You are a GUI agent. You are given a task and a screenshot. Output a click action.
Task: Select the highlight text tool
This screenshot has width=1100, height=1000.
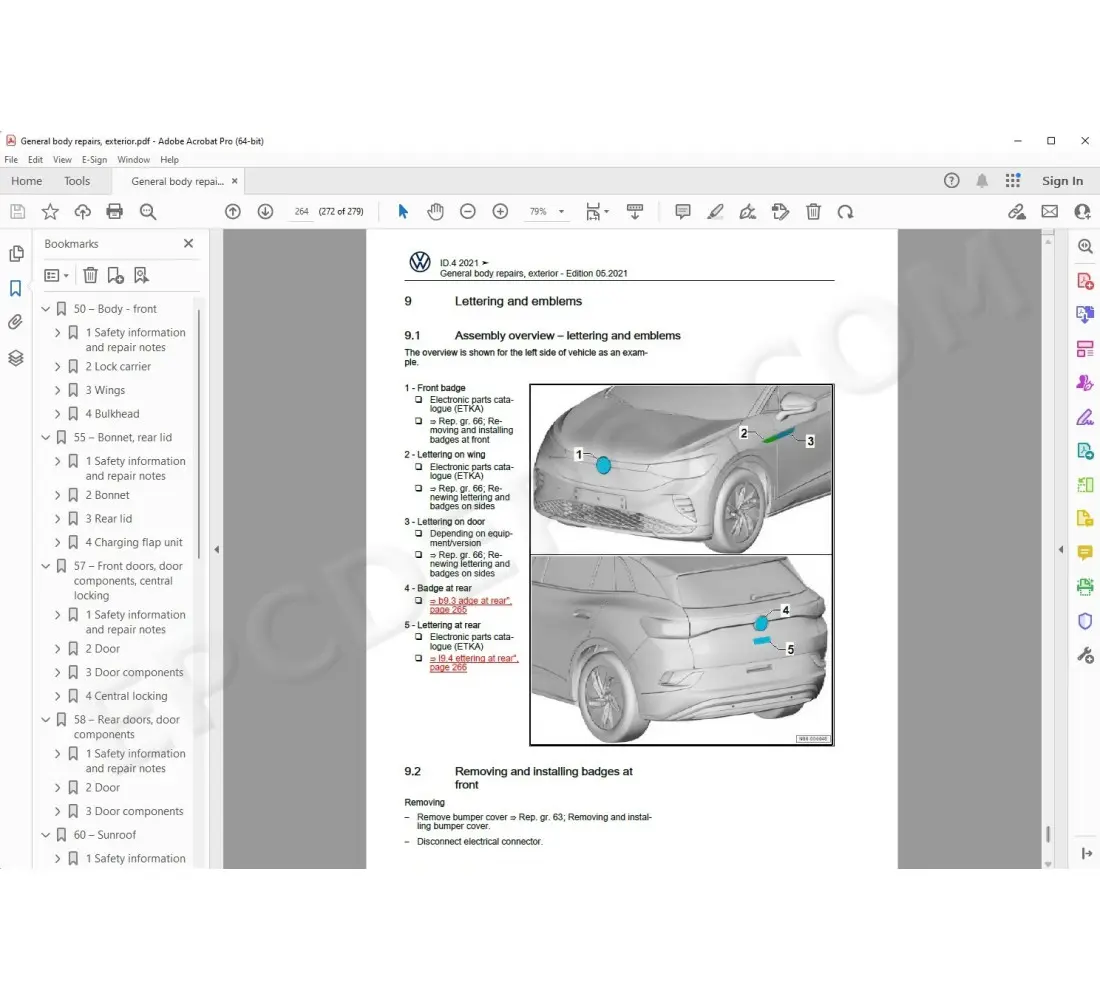(x=715, y=211)
